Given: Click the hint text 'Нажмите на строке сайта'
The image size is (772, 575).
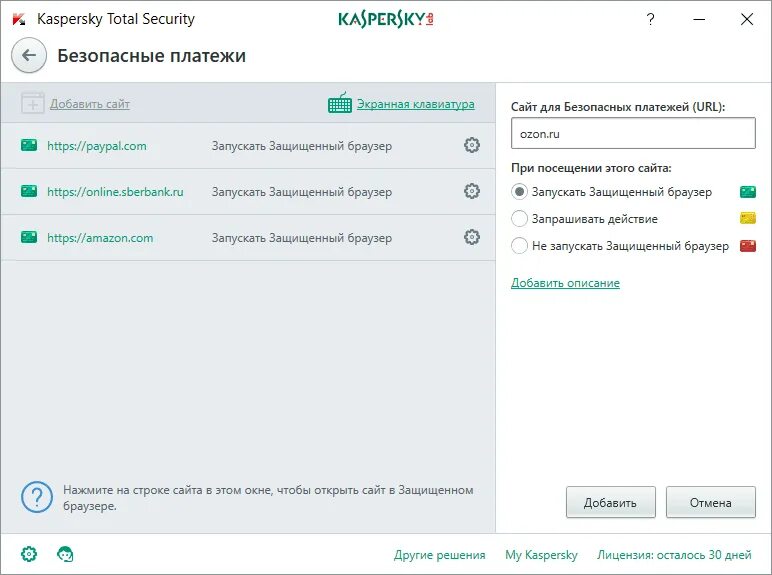Looking at the screenshot, I should click(x=132, y=490).
